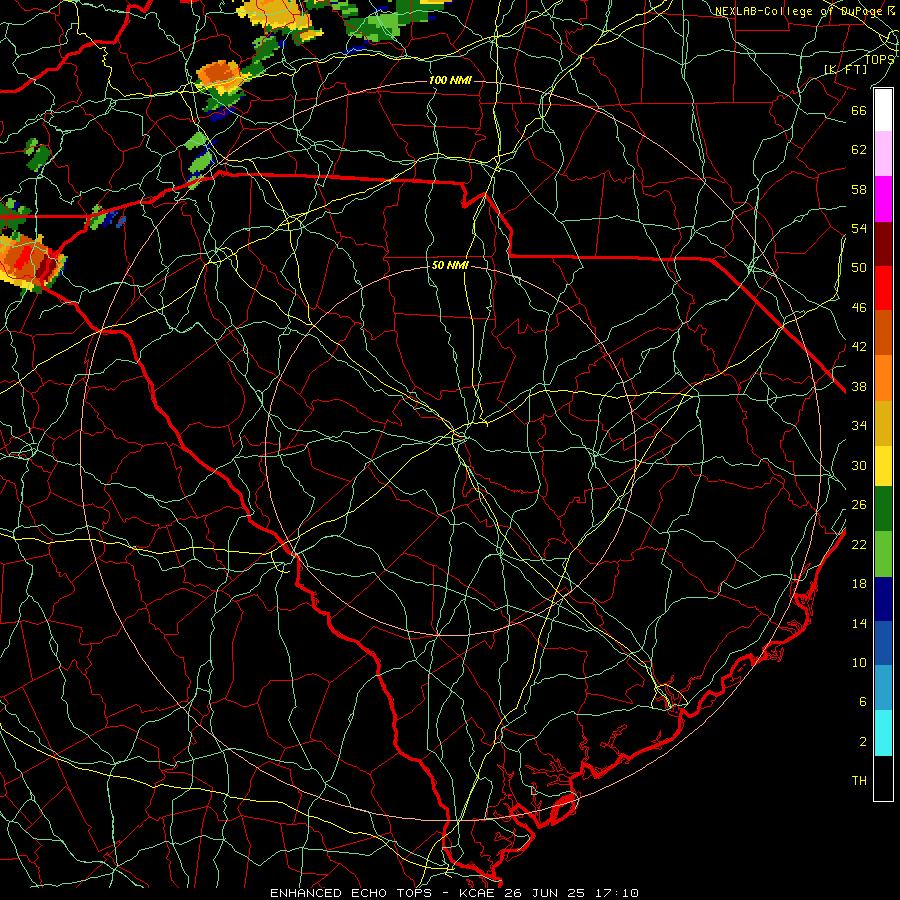This screenshot has width=900, height=900.
Task: Select the light blue legend swatch
Action: click(x=883, y=687)
